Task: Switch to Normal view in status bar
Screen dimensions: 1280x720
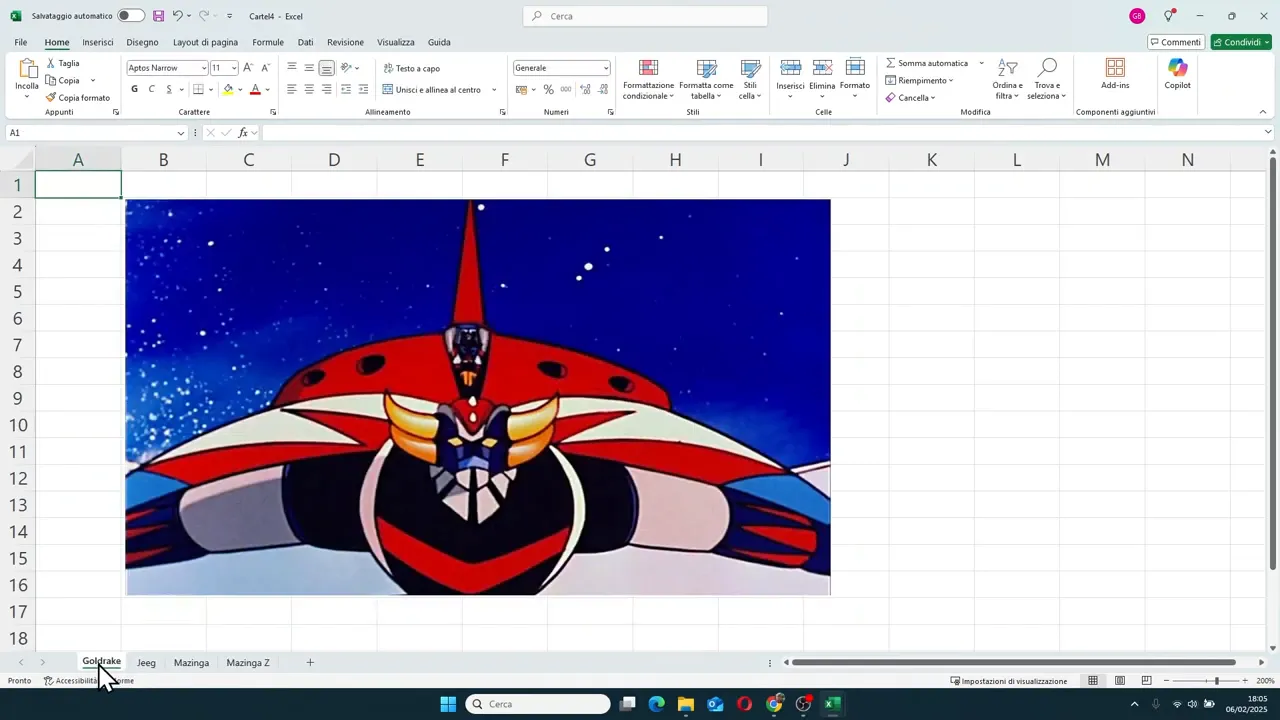Action: pos(1093,681)
